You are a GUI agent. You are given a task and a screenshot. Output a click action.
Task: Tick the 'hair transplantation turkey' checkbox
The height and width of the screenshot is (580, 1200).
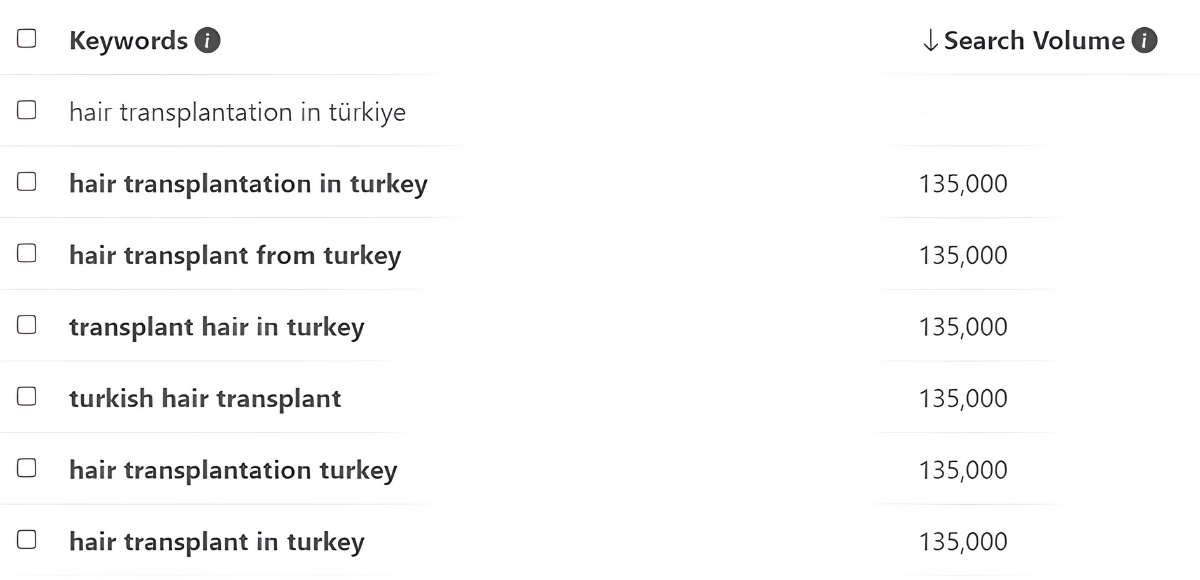tap(27, 468)
